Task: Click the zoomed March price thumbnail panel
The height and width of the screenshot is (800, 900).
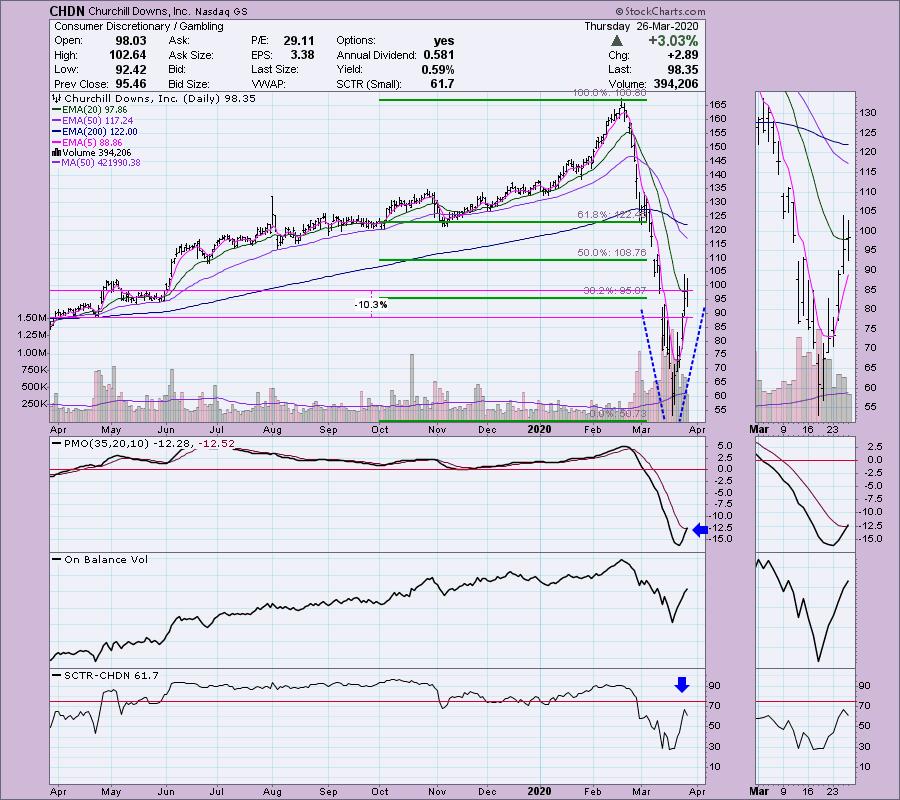Action: pyautogui.click(x=805, y=257)
